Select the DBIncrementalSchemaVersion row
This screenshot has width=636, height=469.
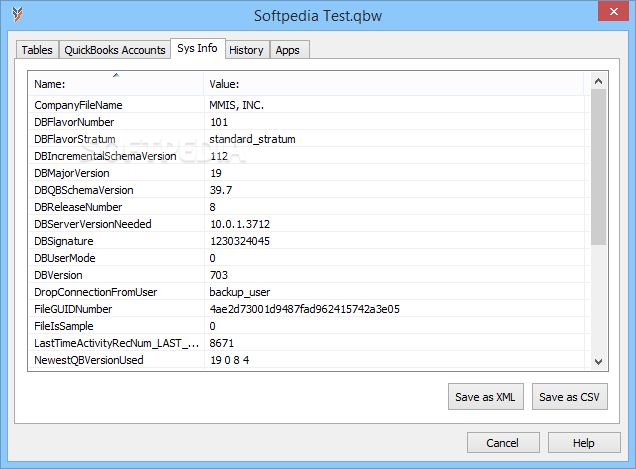pyautogui.click(x=309, y=156)
